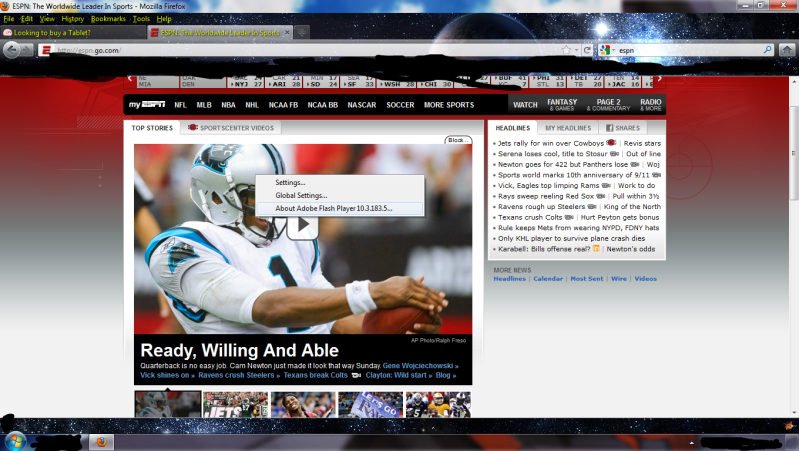
Task: Open NHL in the ESPN nav bar
Action: [x=252, y=105]
